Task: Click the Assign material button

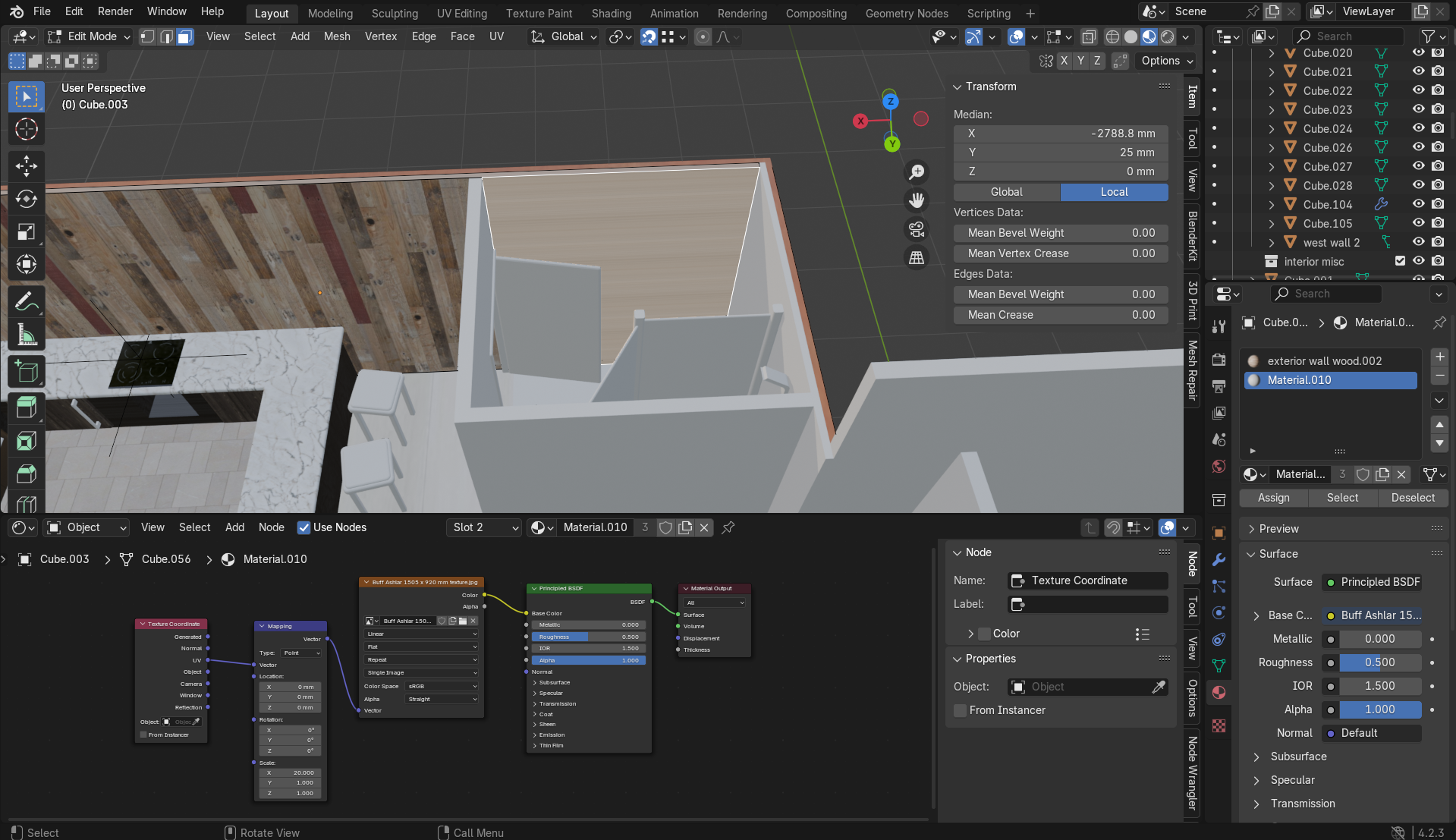Action: pos(1273,498)
